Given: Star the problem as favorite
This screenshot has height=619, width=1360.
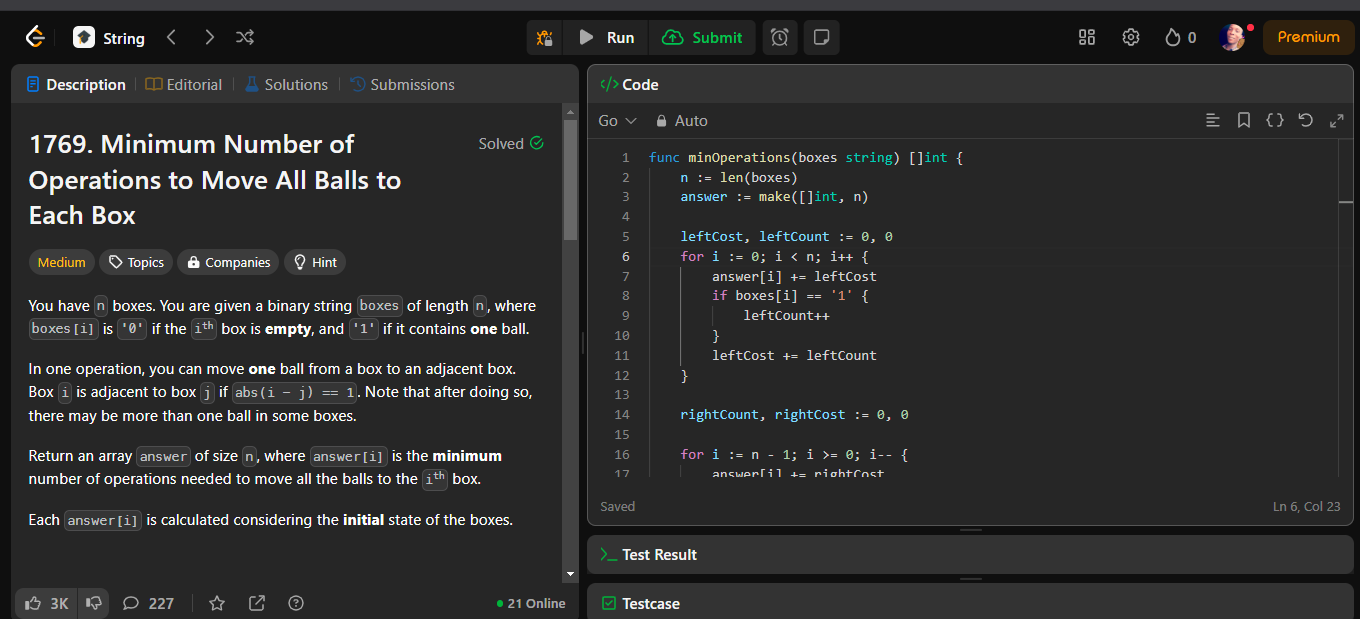Looking at the screenshot, I should [217, 603].
